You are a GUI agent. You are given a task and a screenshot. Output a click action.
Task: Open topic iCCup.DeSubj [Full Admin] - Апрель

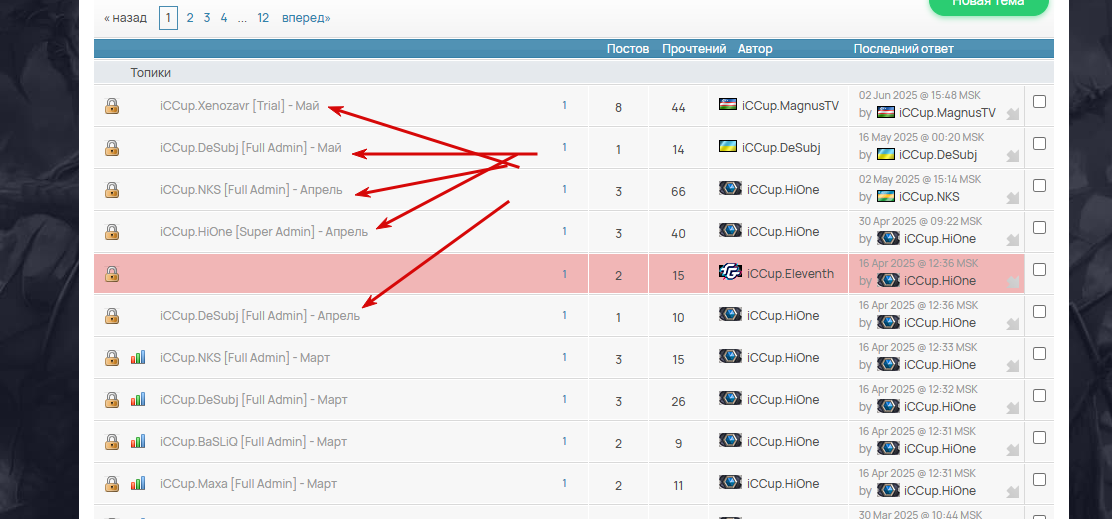click(260, 316)
